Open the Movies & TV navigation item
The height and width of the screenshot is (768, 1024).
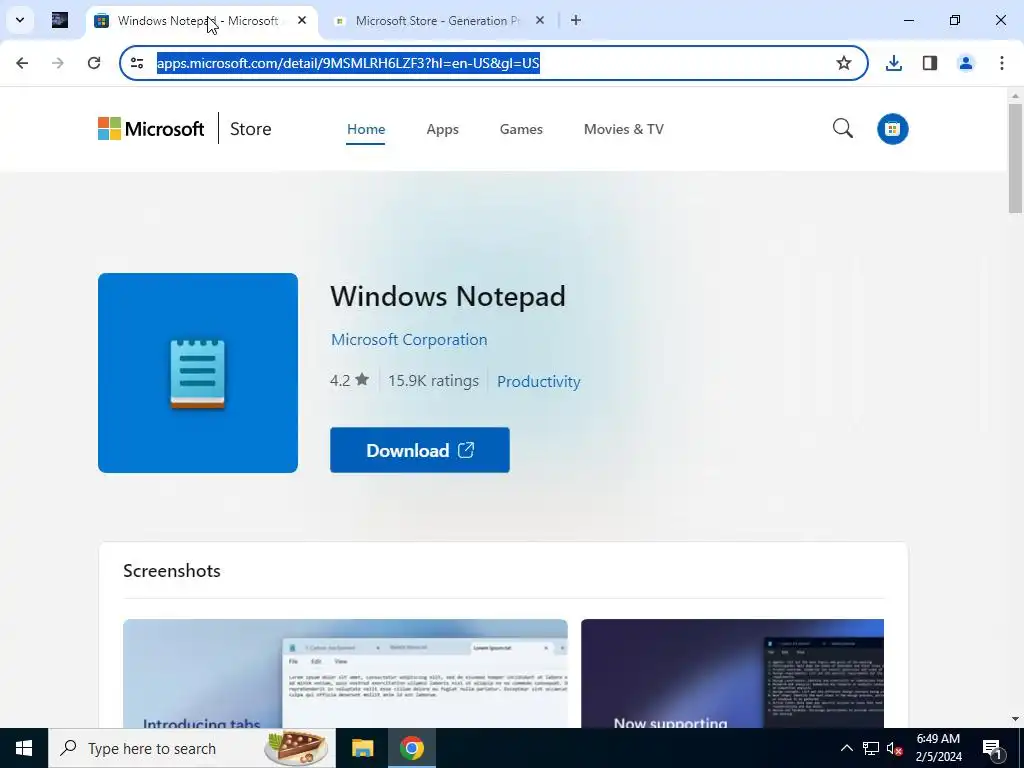[x=624, y=129]
